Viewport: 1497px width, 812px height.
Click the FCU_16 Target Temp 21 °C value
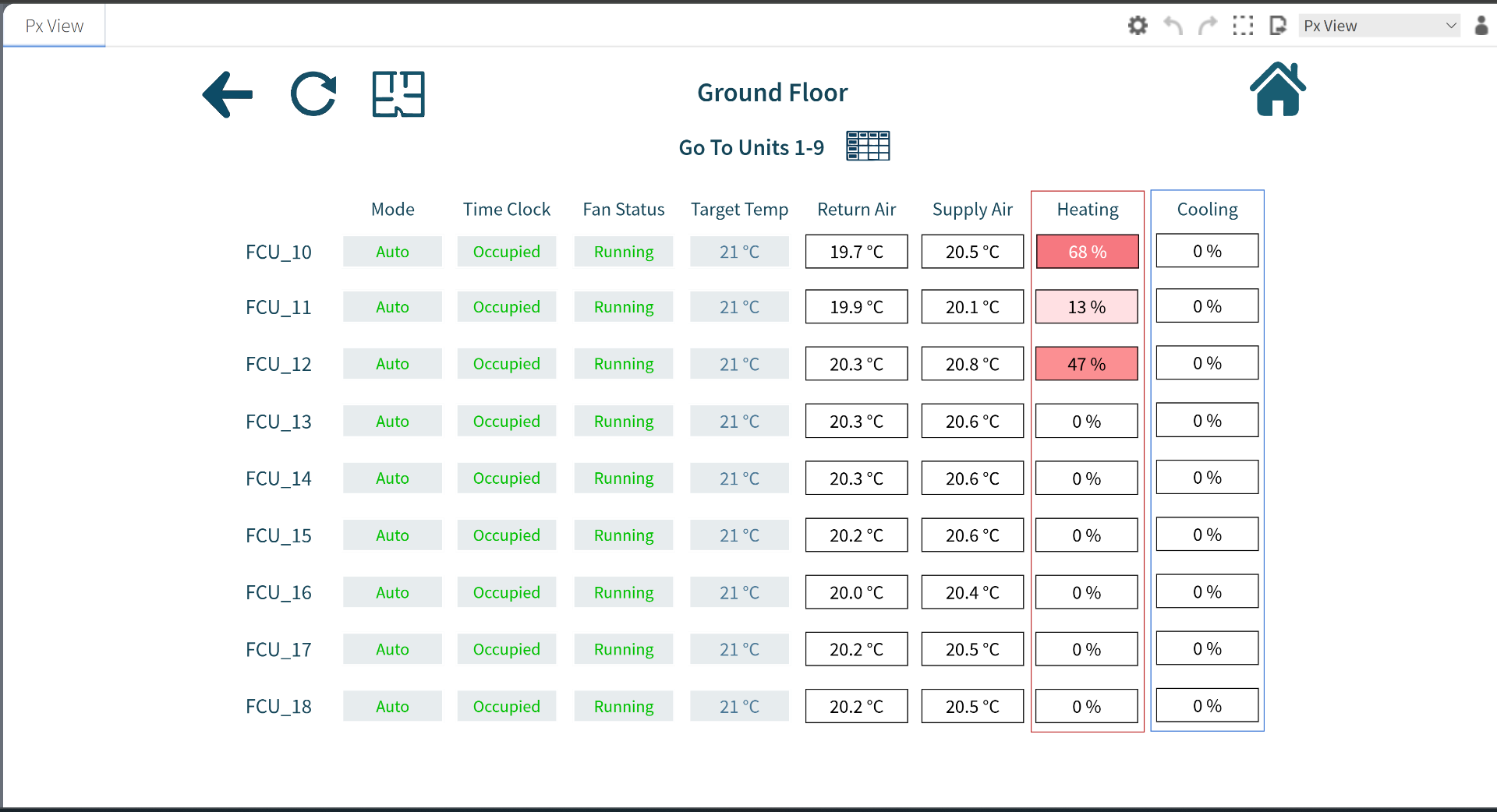[739, 593]
